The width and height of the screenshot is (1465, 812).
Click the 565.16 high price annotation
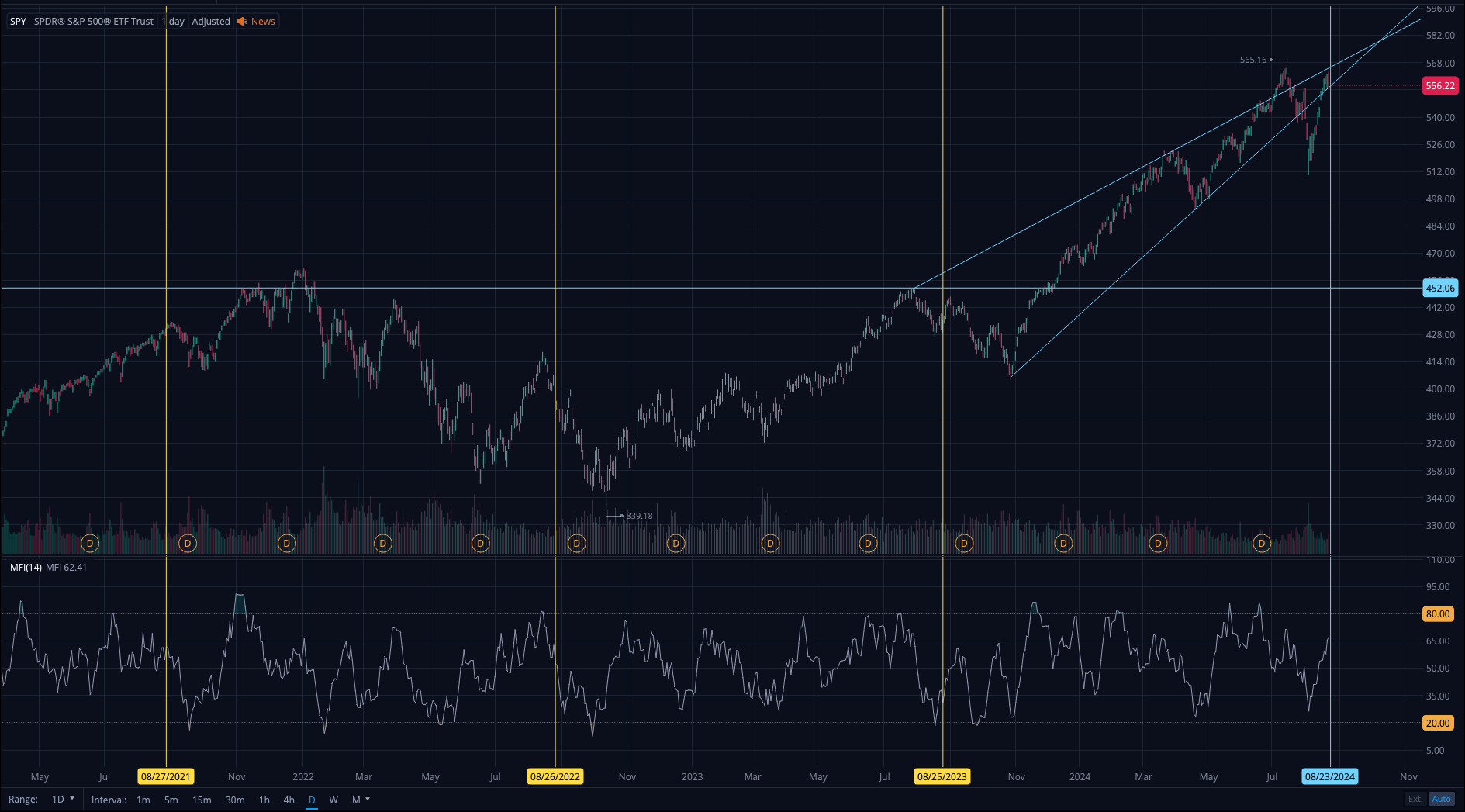(x=1253, y=60)
